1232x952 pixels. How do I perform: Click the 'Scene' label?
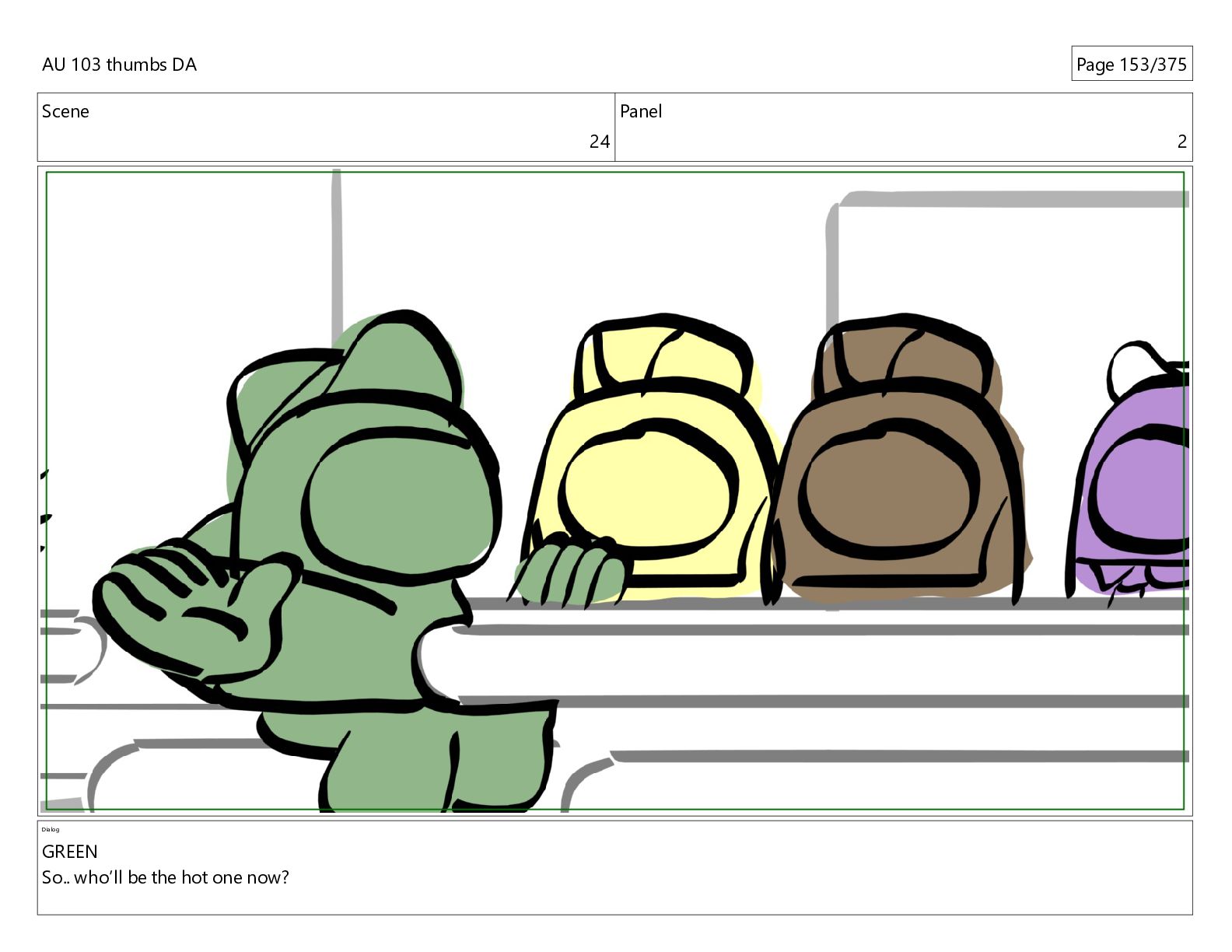click(x=65, y=111)
